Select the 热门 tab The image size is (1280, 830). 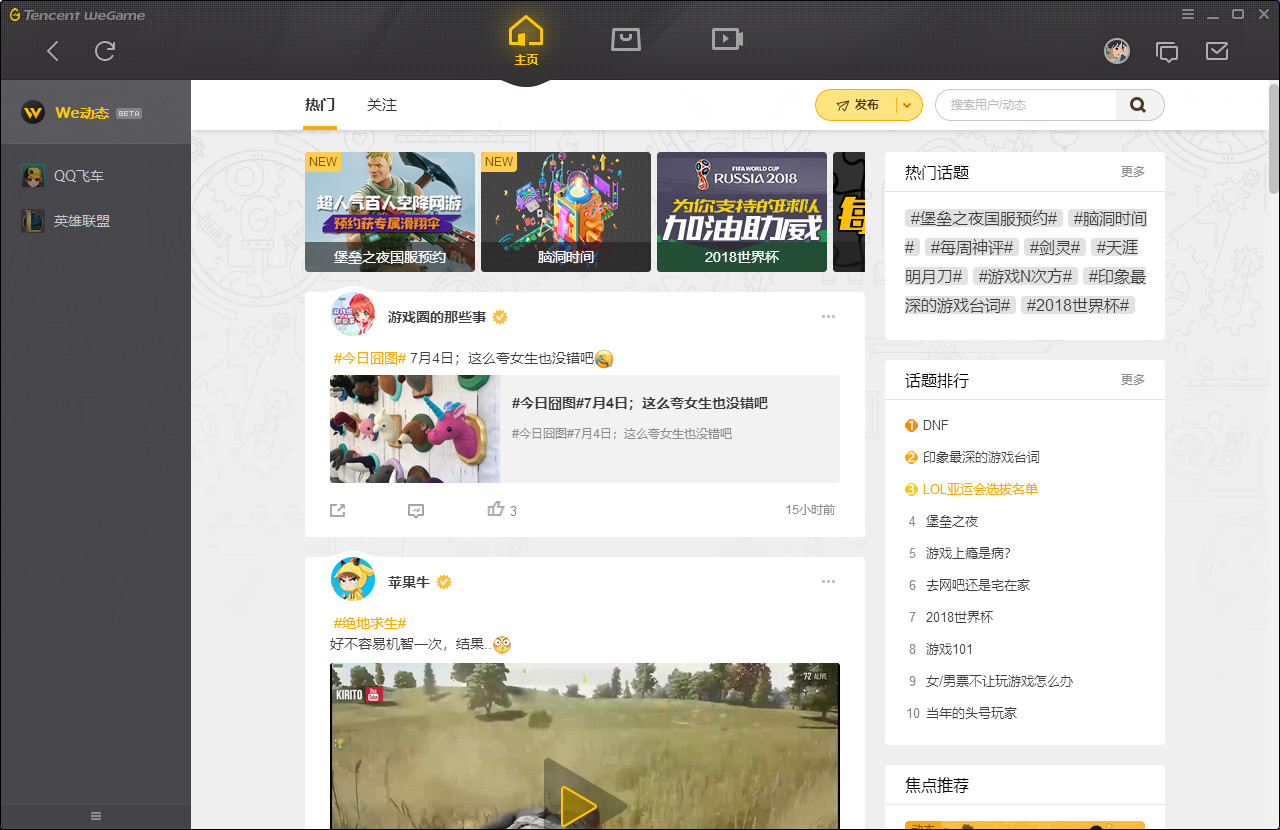coord(319,104)
